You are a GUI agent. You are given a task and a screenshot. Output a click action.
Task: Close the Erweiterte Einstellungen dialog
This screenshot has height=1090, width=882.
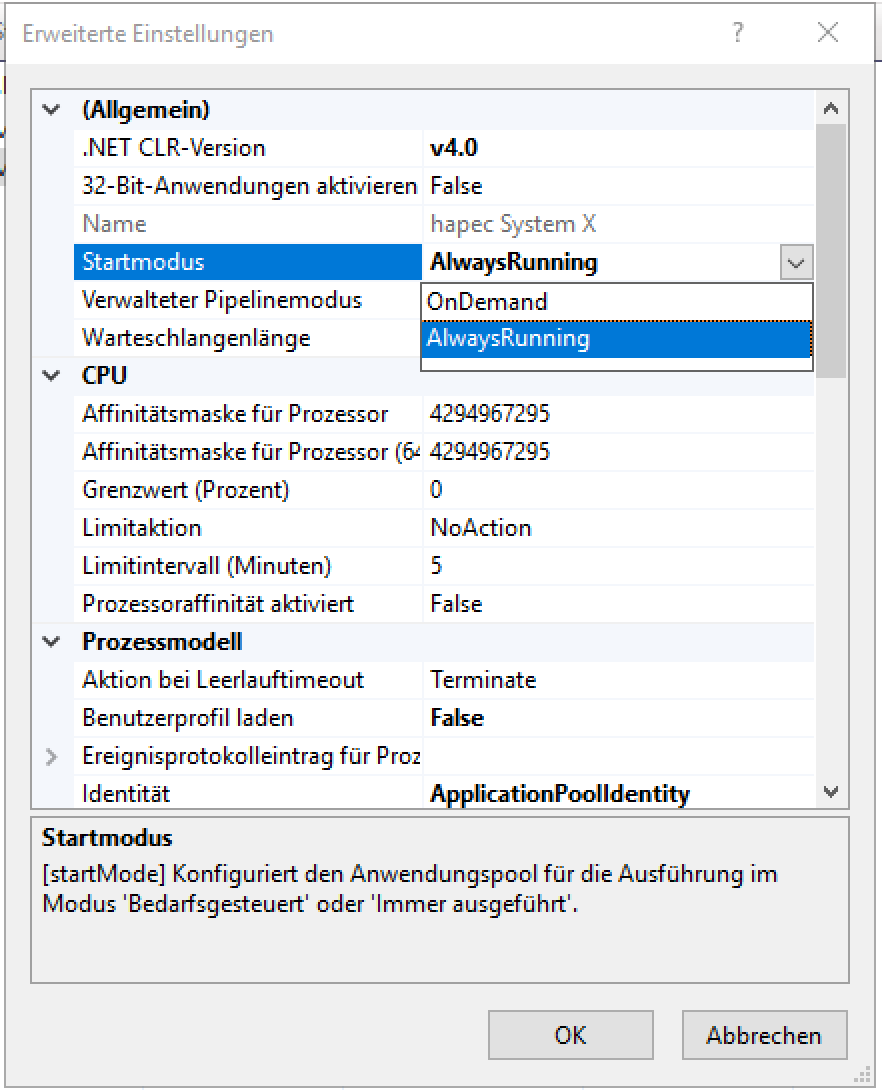[x=828, y=33]
